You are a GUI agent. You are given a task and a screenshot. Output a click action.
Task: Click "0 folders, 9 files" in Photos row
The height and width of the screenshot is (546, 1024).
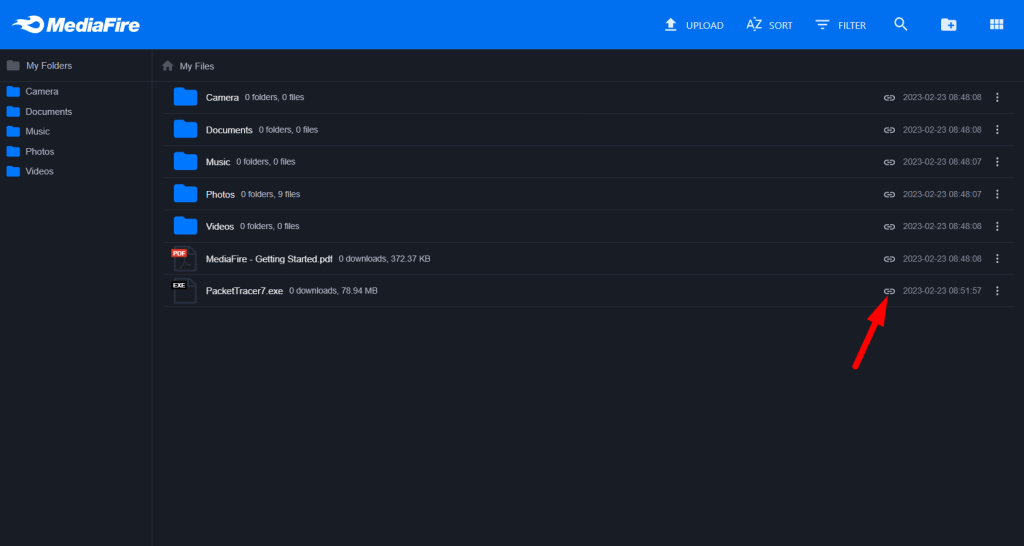tap(270, 194)
